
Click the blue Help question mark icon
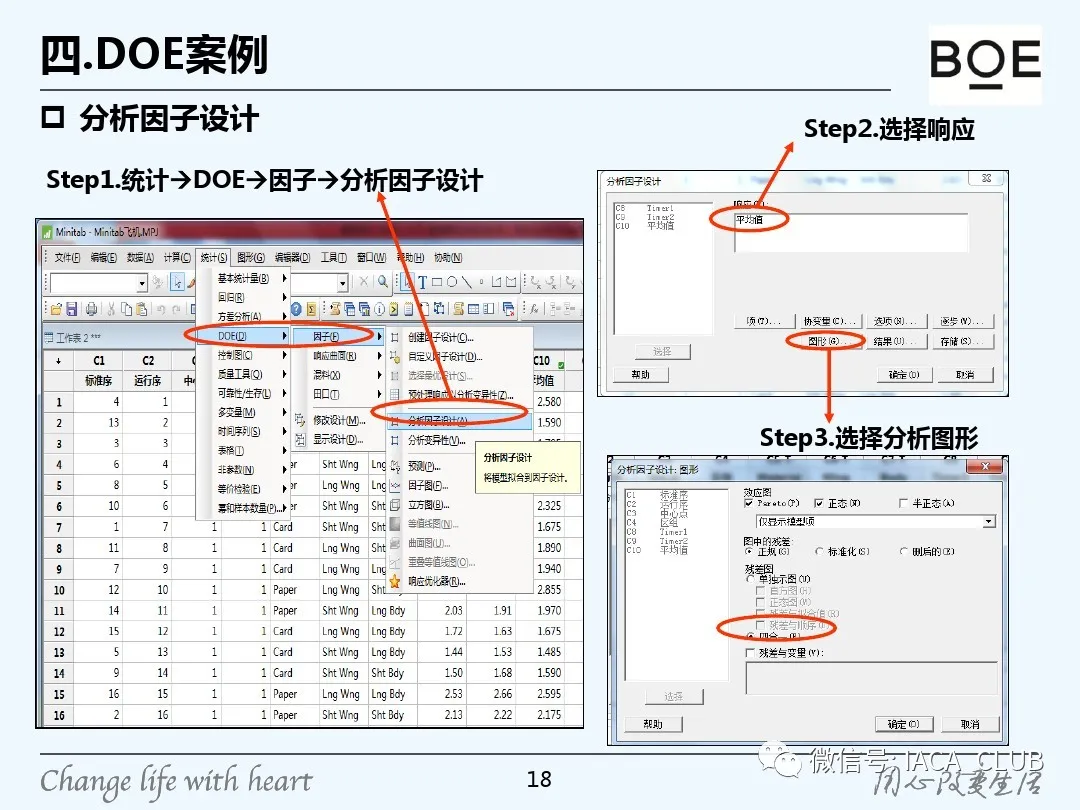(x=296, y=309)
